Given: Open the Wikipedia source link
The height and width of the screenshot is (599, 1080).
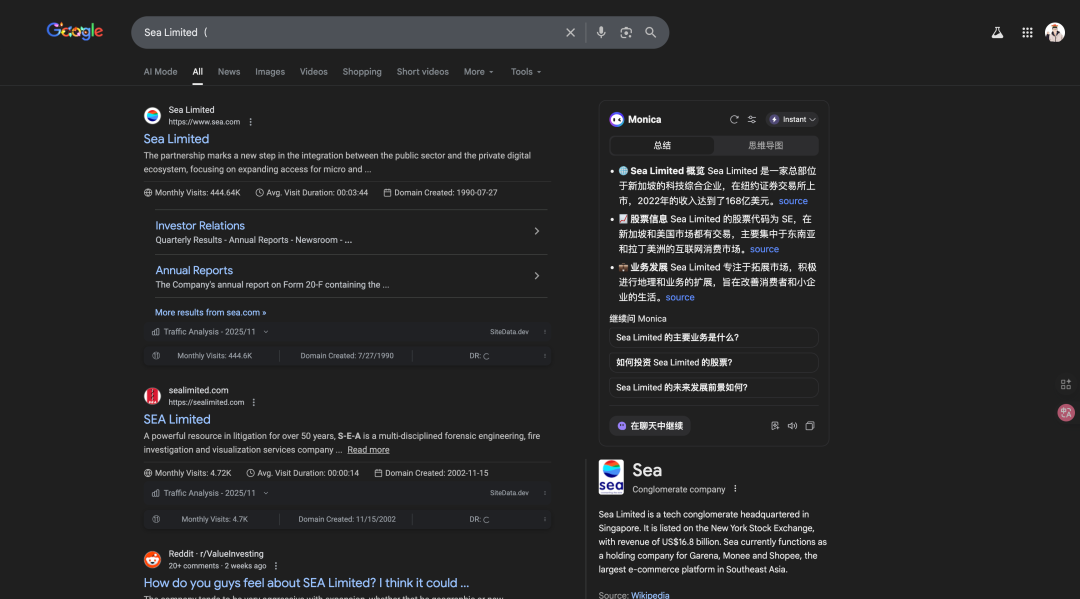Looking at the screenshot, I should (650, 595).
